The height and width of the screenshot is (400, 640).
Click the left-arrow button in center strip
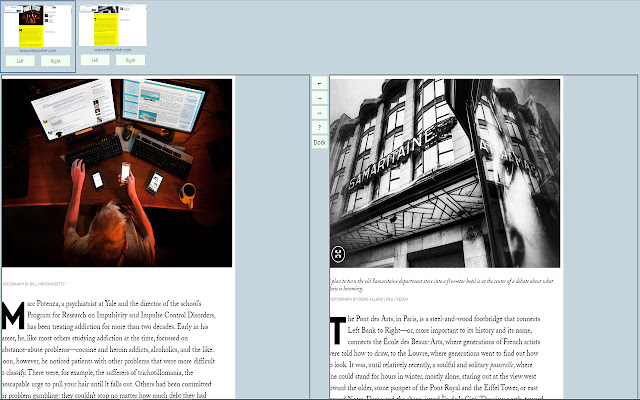point(320,83)
